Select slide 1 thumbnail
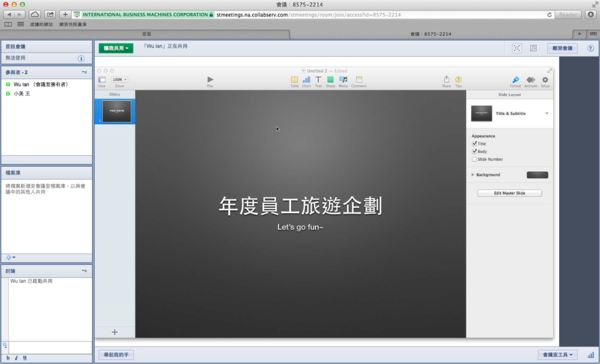 [x=117, y=111]
